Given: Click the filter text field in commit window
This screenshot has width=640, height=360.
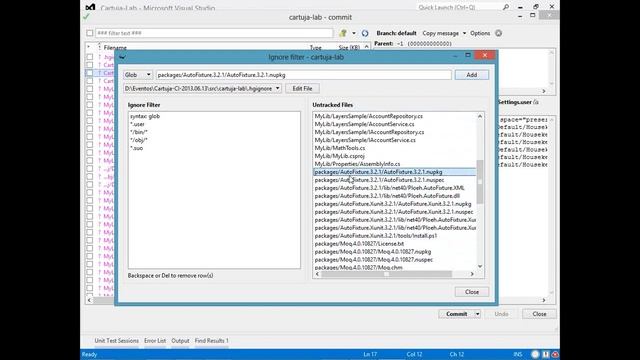Looking at the screenshot, I should tap(214, 33).
